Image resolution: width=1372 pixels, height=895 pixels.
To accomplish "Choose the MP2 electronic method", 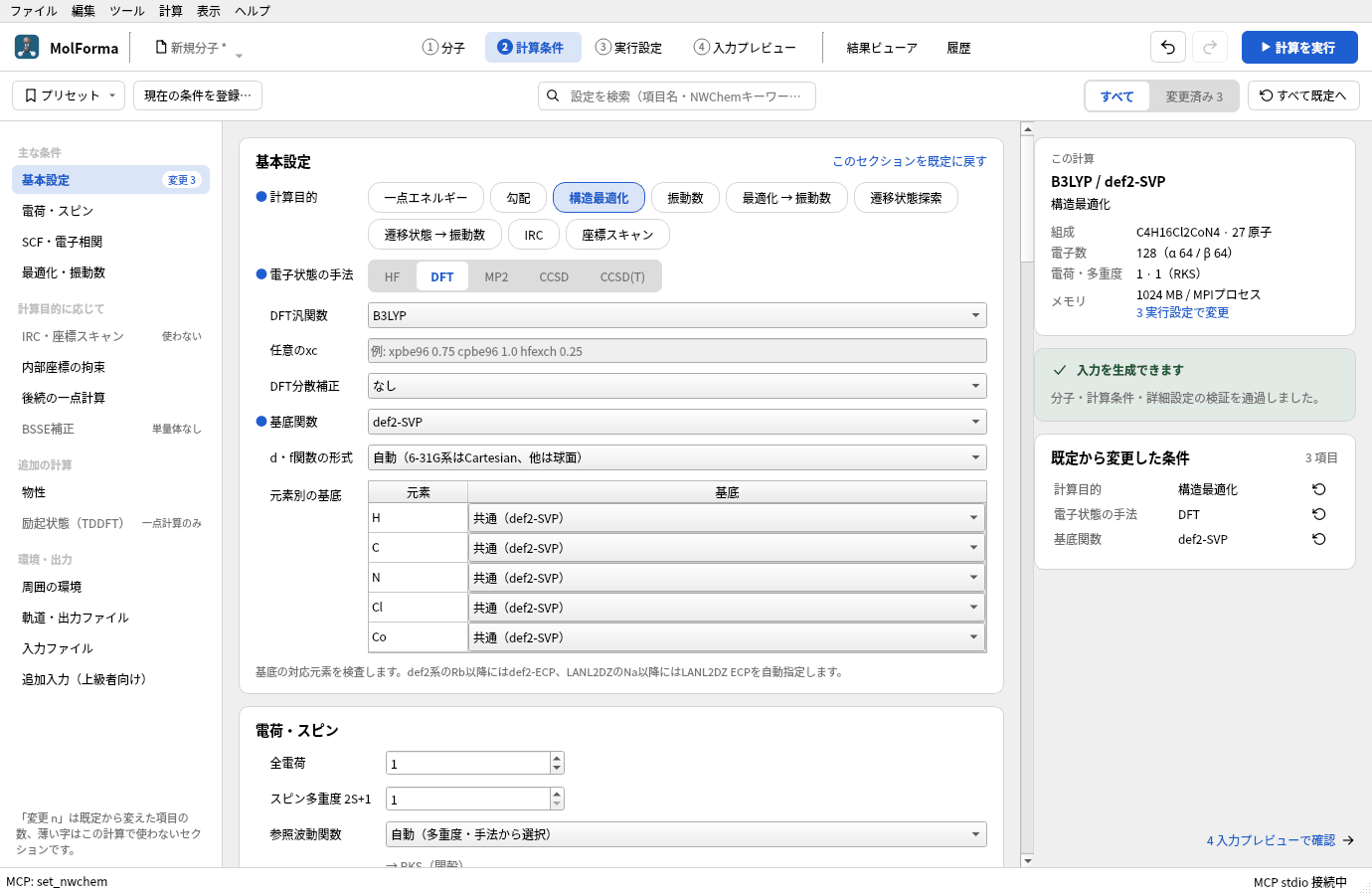I will coord(496,276).
